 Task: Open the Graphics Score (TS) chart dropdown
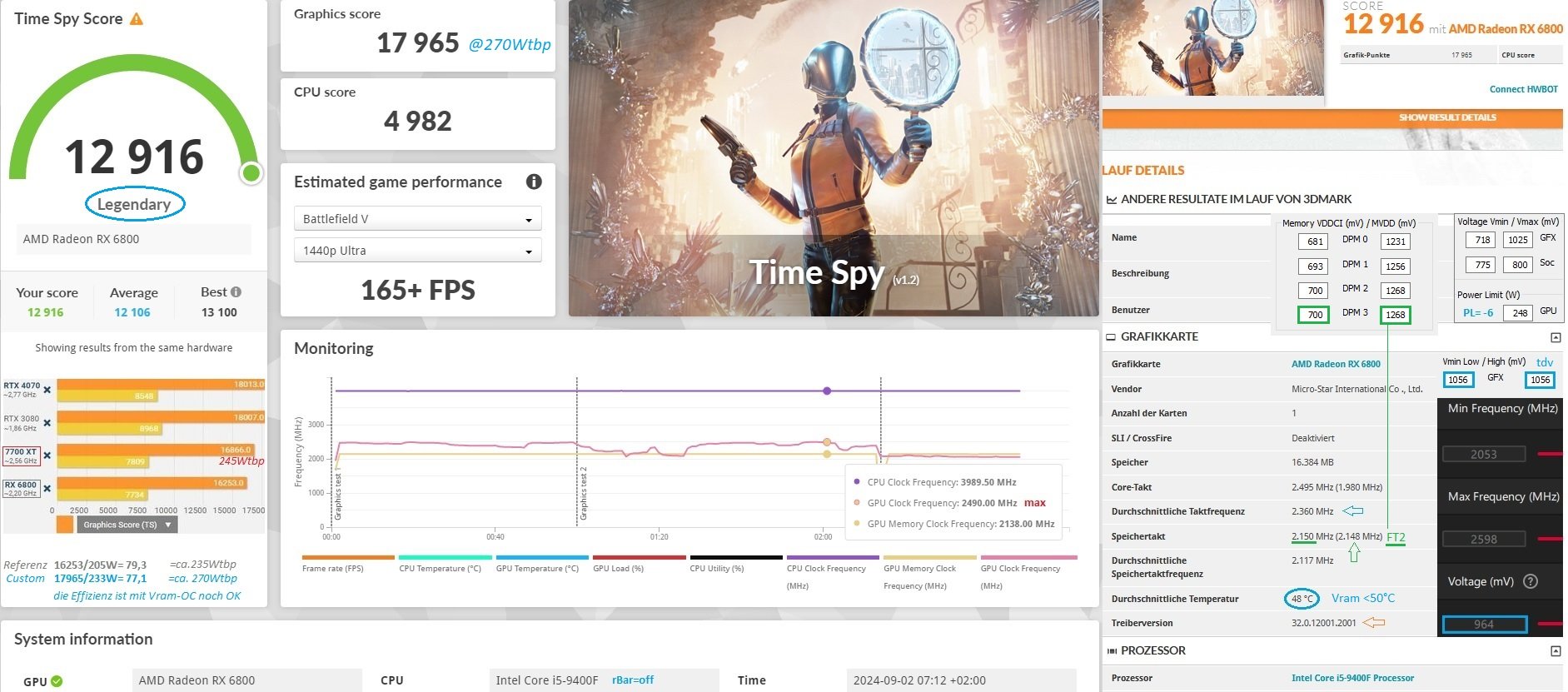click(x=127, y=525)
